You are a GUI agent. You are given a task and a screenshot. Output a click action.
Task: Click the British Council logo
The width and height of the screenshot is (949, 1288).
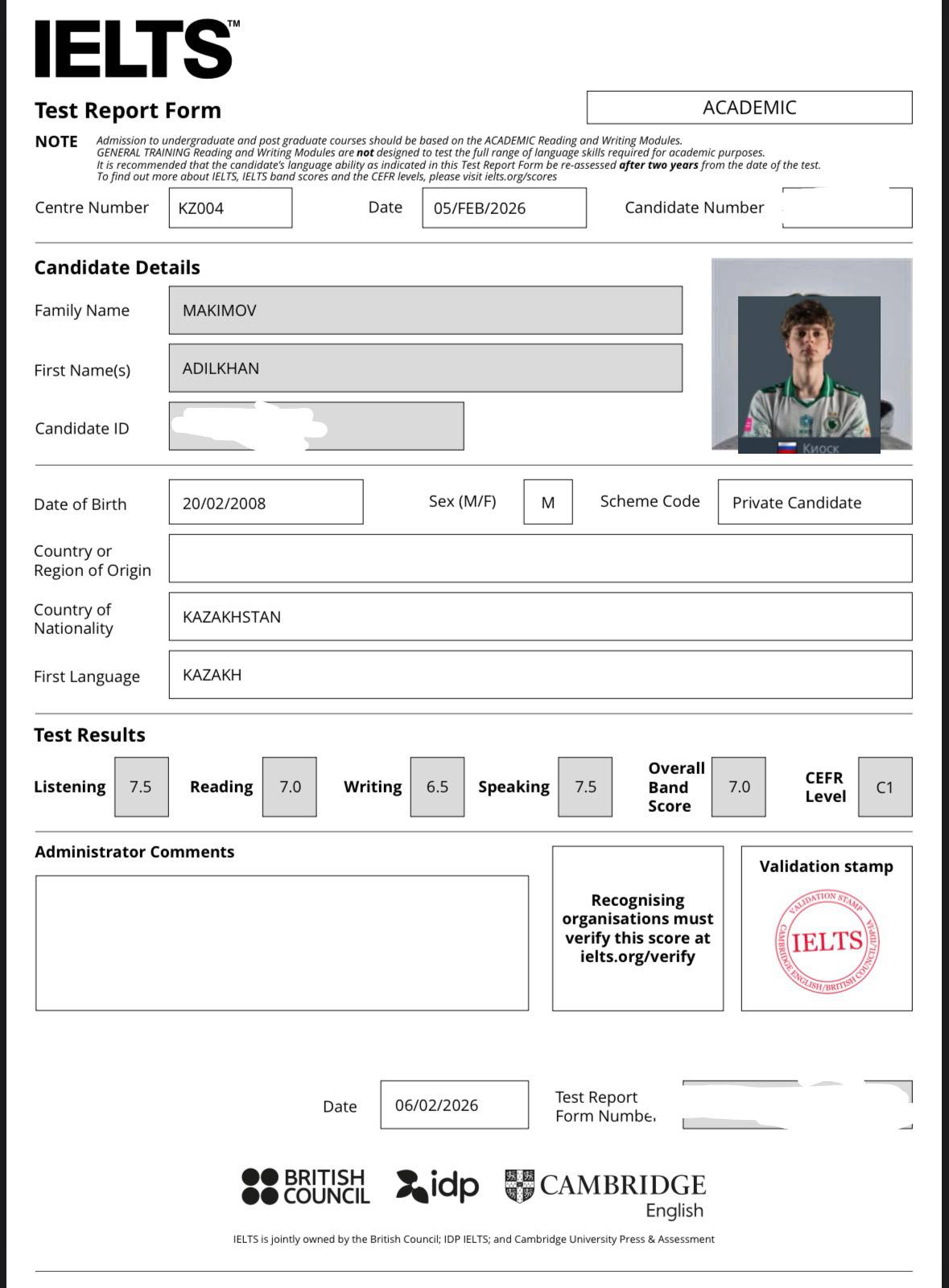point(306,1187)
